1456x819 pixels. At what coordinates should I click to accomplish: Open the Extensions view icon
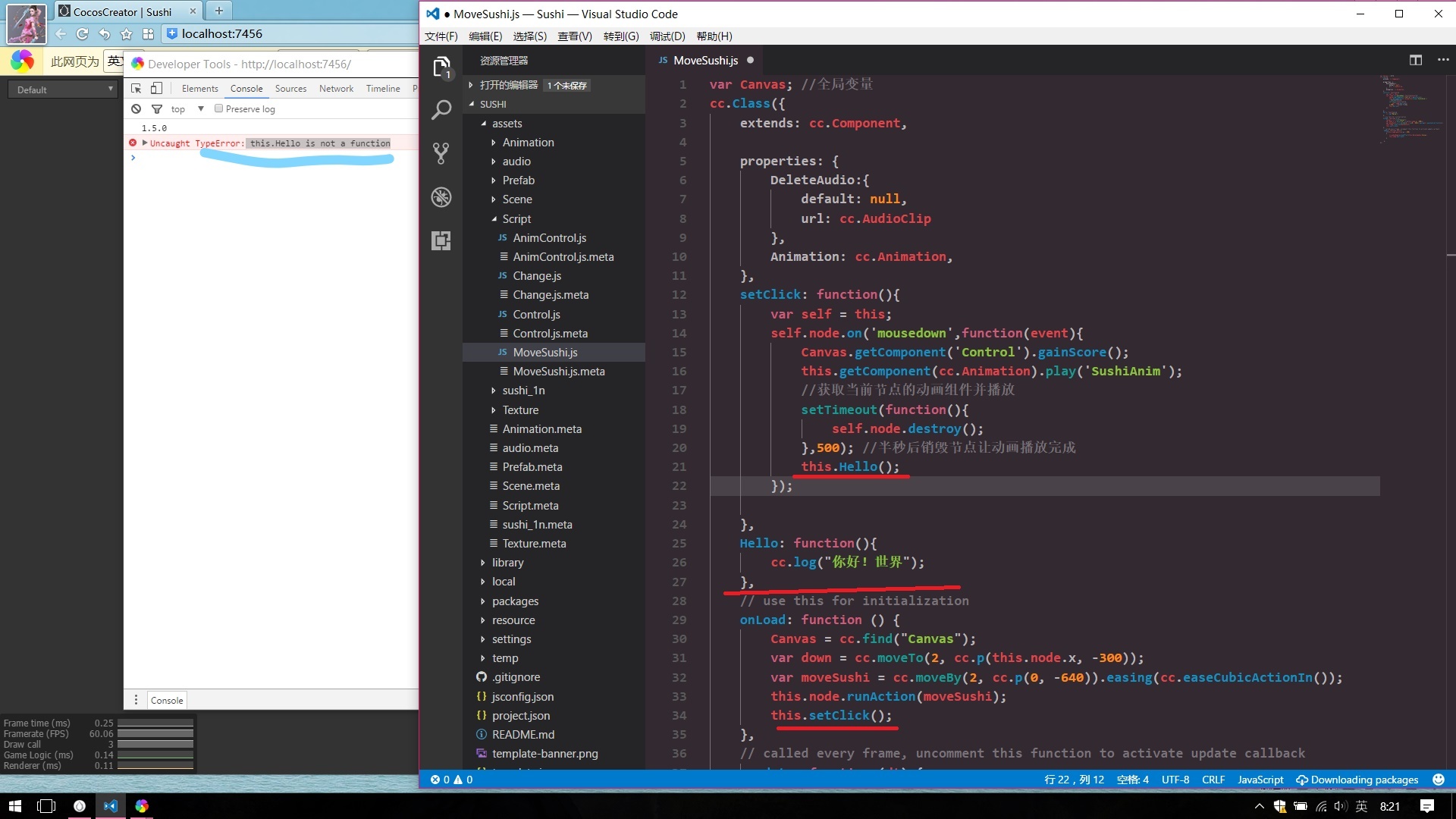click(x=441, y=241)
